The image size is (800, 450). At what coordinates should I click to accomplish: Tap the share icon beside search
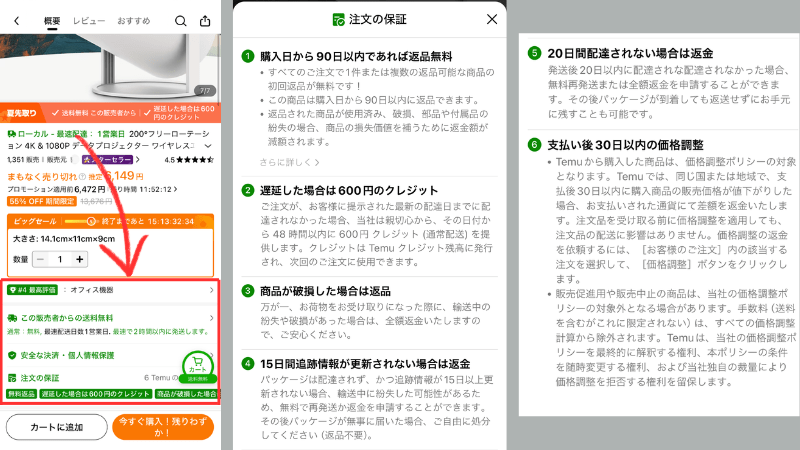205,21
